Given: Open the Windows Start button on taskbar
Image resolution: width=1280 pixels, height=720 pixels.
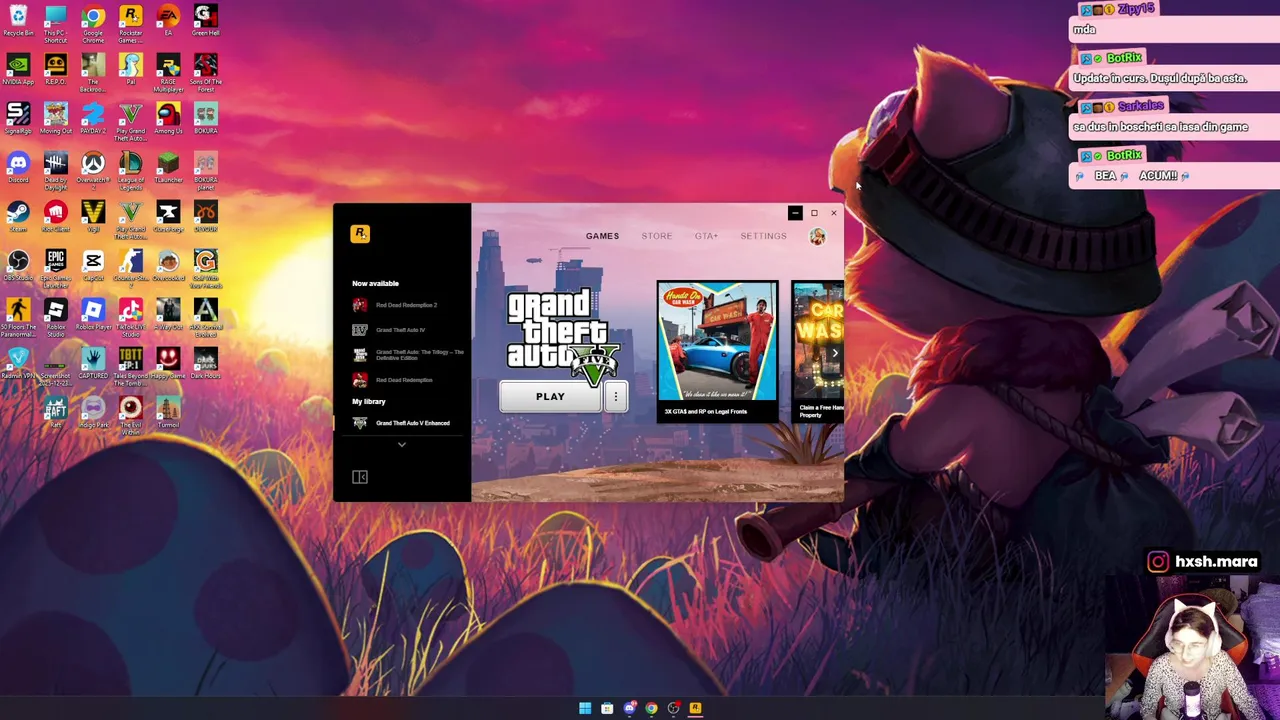Looking at the screenshot, I should point(585,709).
